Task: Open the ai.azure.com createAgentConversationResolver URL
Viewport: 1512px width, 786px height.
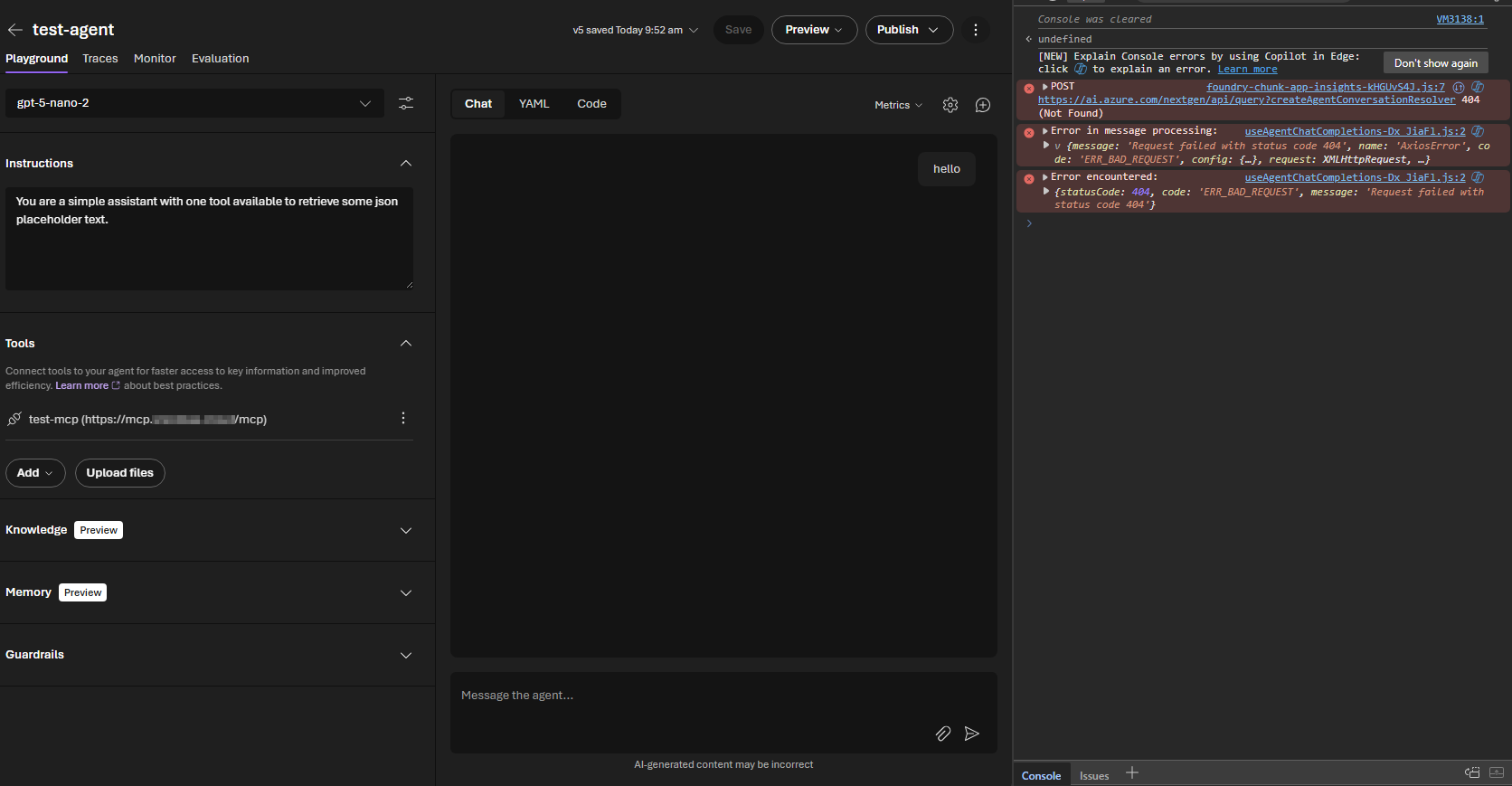Action: [1246, 100]
